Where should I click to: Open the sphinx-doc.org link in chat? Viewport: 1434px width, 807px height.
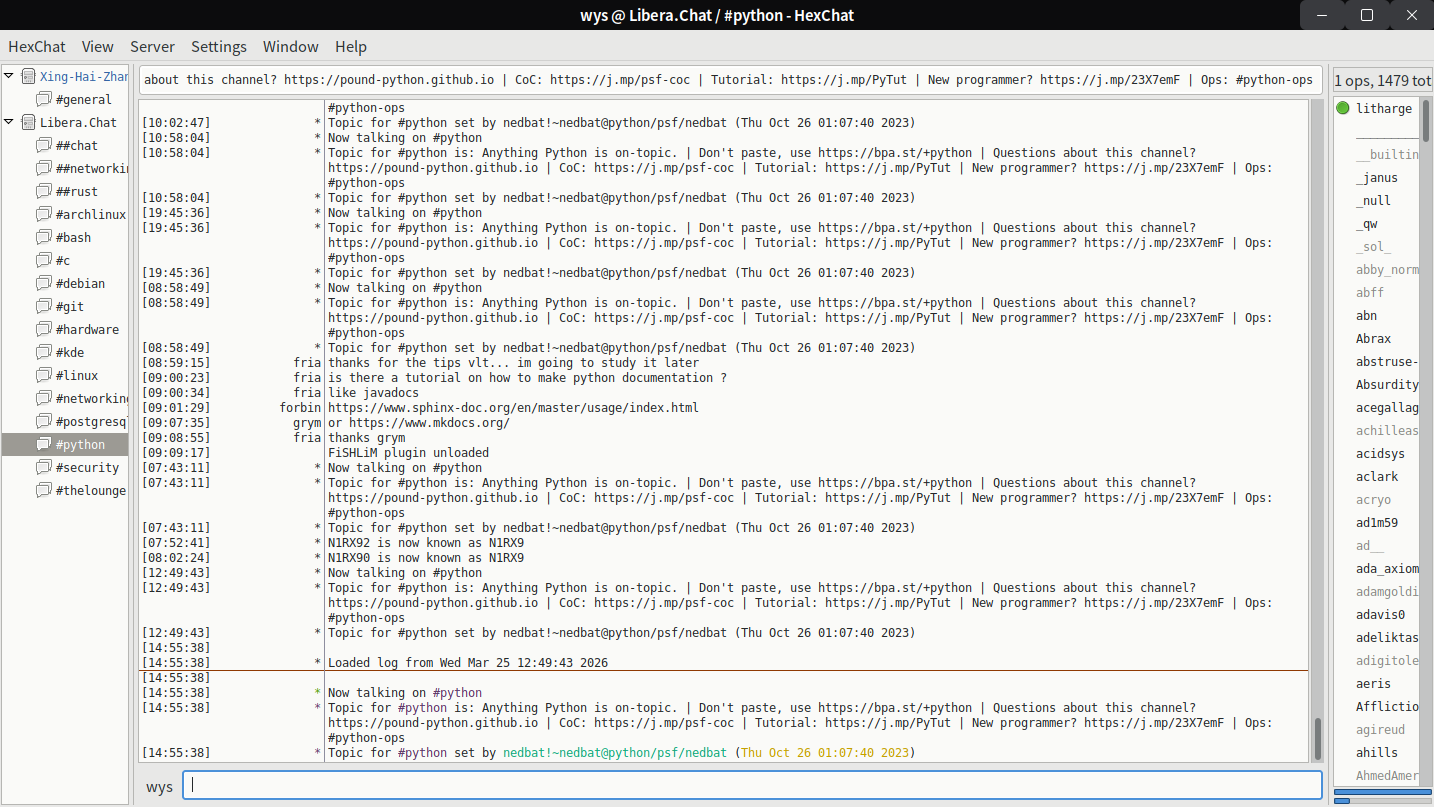512,408
